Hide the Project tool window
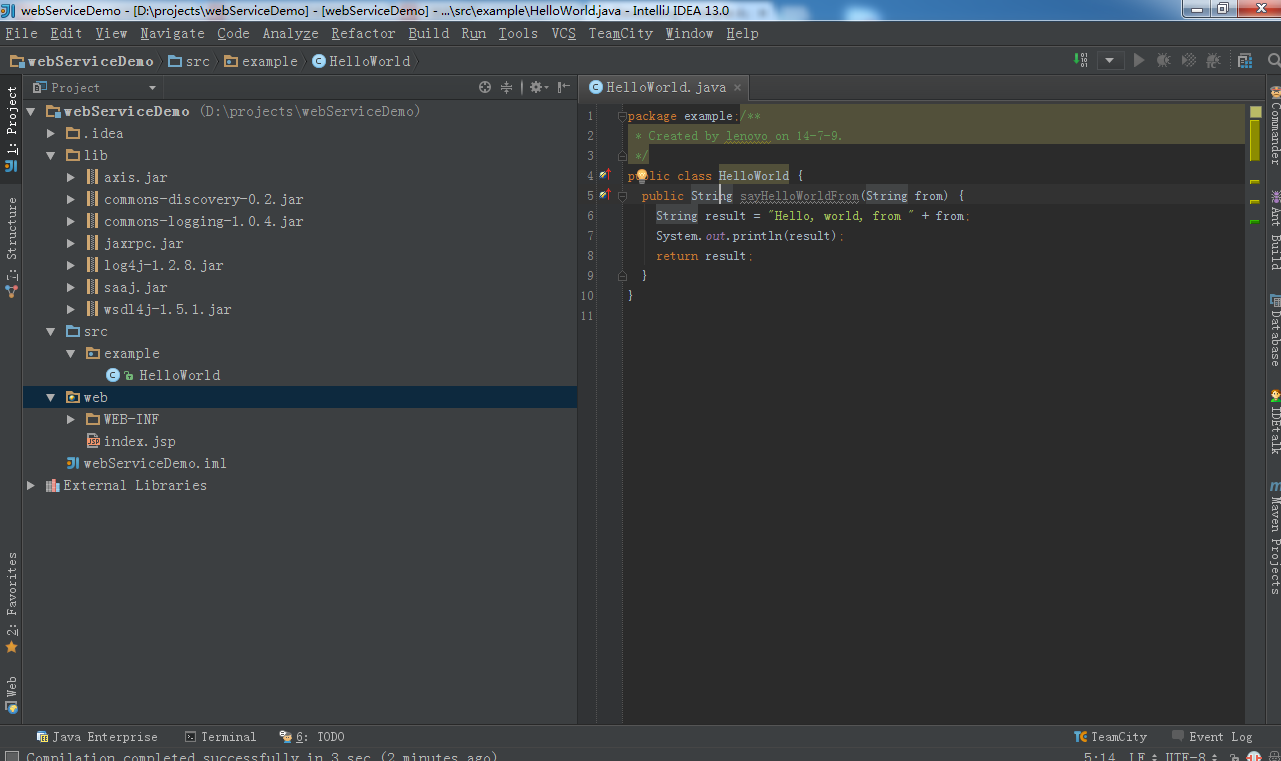Screen dimensions: 1281x761 pyautogui.click(x=564, y=87)
